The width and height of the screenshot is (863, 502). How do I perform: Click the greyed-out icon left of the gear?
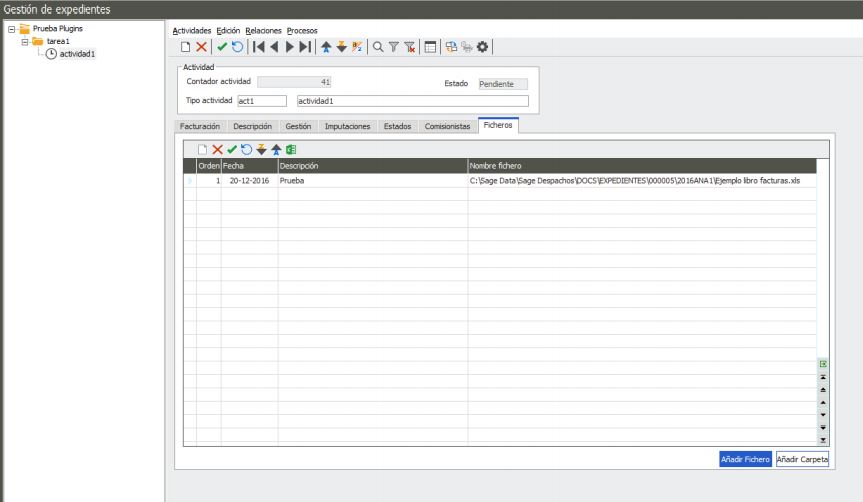(467, 47)
